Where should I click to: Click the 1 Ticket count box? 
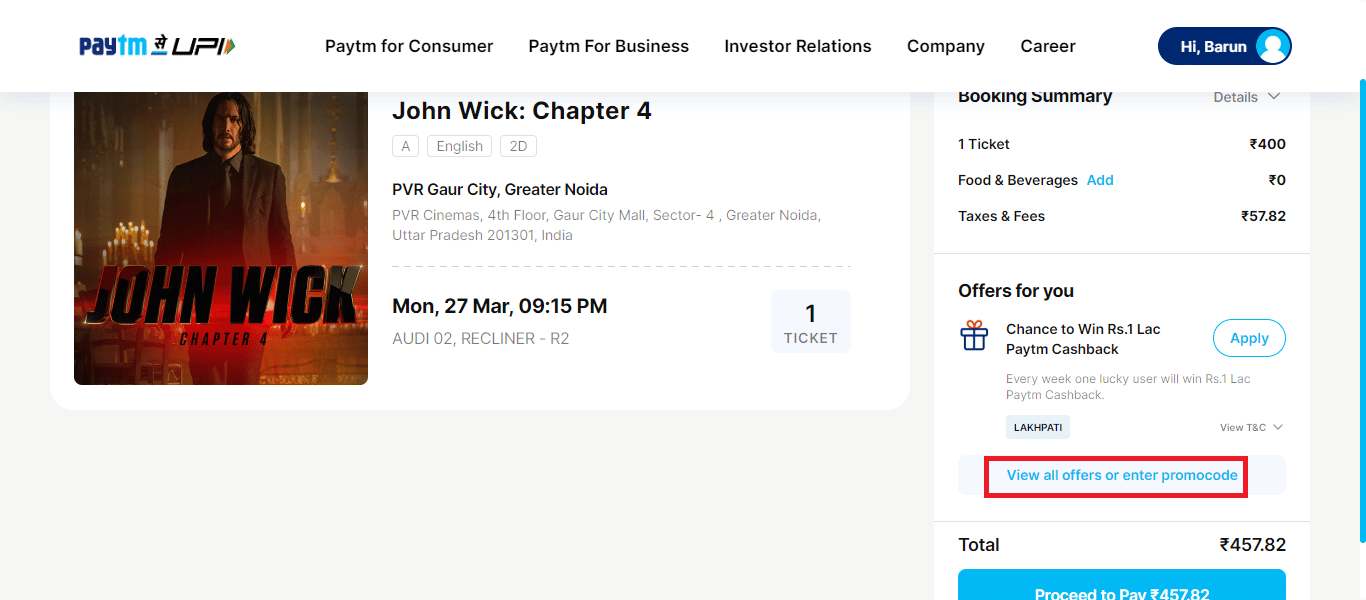tap(810, 322)
